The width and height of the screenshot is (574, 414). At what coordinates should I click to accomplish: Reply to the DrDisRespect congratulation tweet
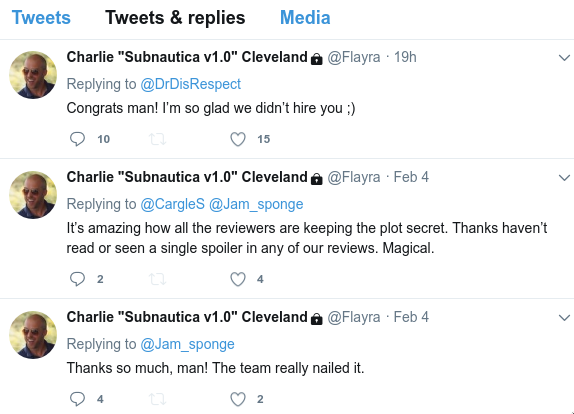(x=77, y=139)
